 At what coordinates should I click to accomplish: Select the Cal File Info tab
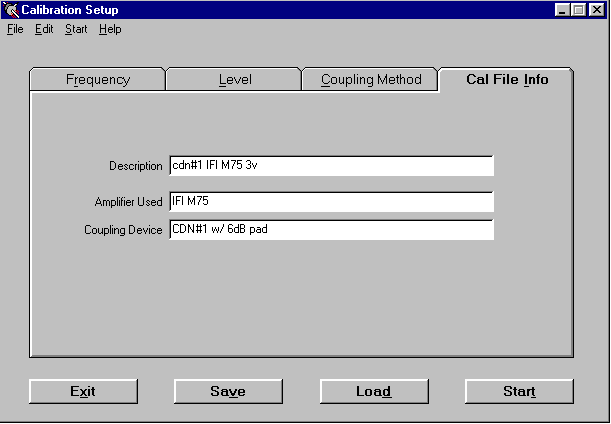click(x=507, y=80)
